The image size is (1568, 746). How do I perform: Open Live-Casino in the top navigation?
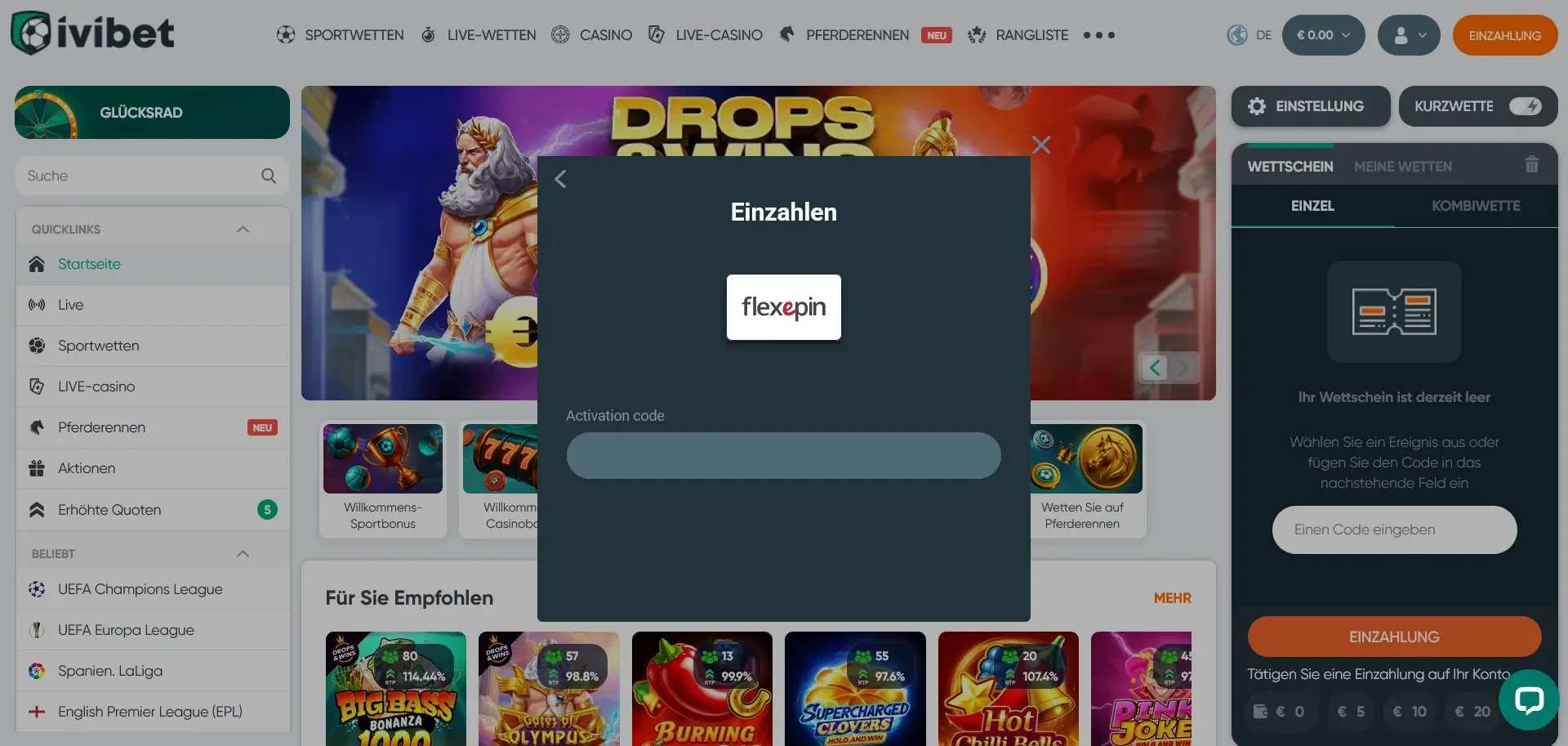pos(719,35)
